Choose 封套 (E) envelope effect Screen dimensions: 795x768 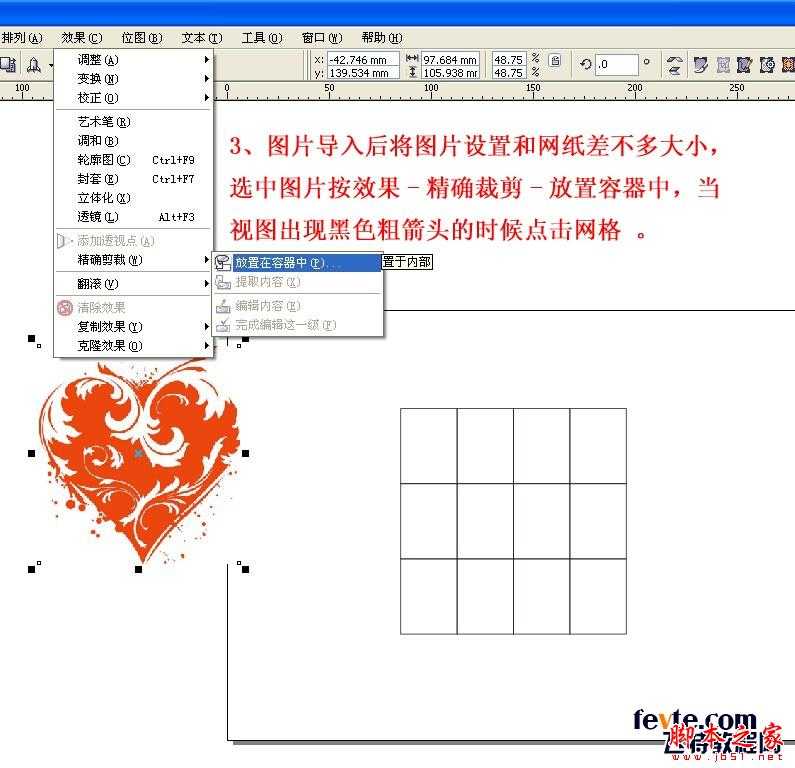coord(133,178)
